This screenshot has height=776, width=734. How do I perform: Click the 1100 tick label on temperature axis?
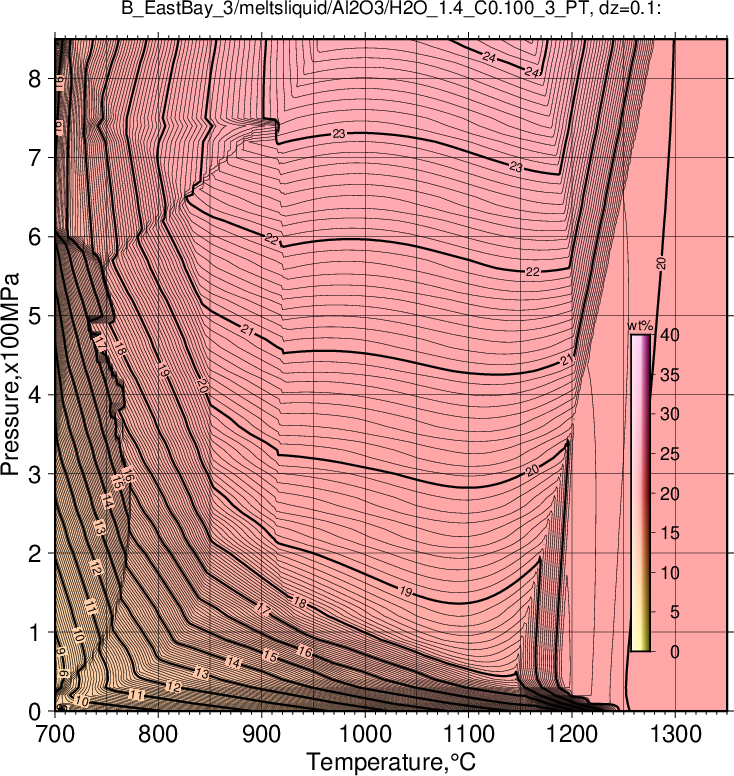[x=469, y=734]
